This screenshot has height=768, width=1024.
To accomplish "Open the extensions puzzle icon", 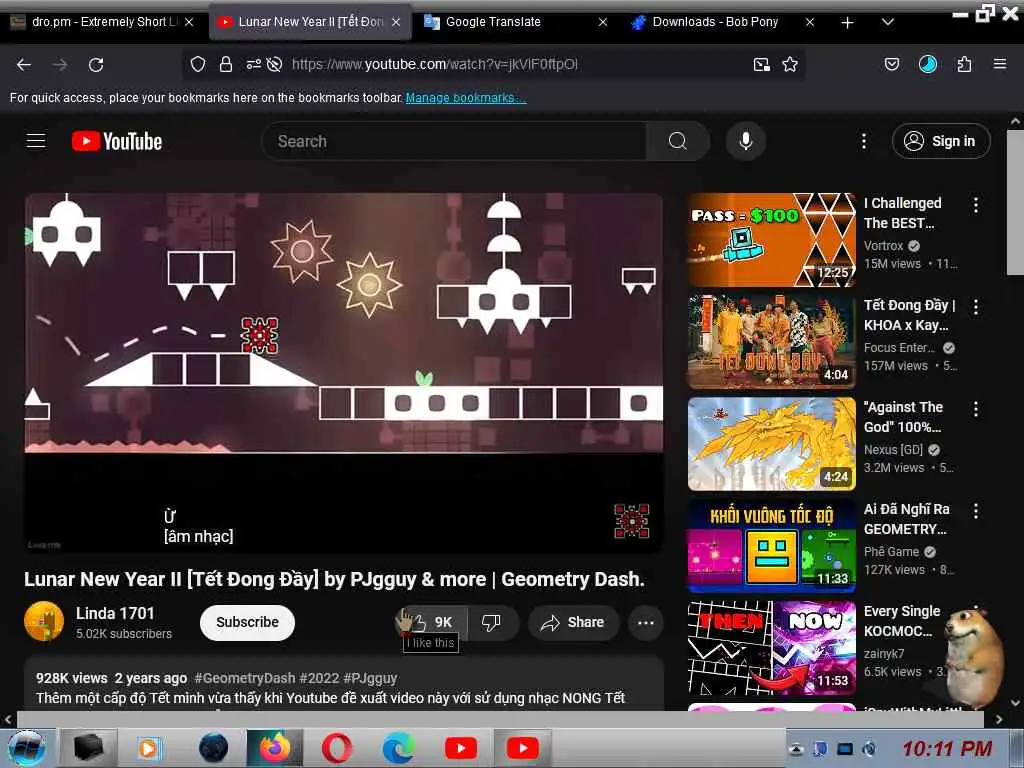I will (965, 64).
